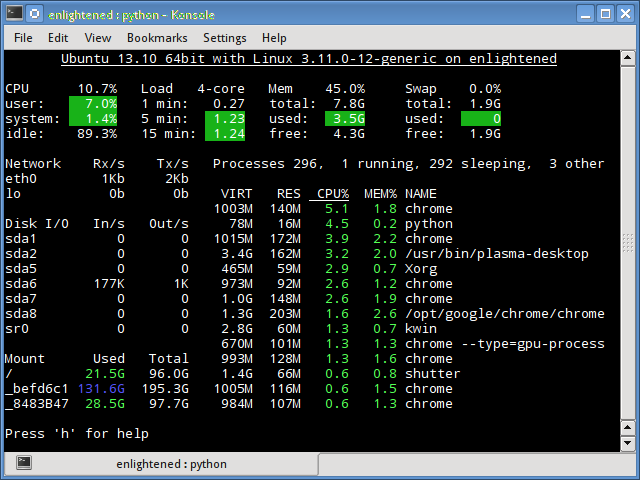
Task: Click the eth0 network interface row
Action: [97, 178]
